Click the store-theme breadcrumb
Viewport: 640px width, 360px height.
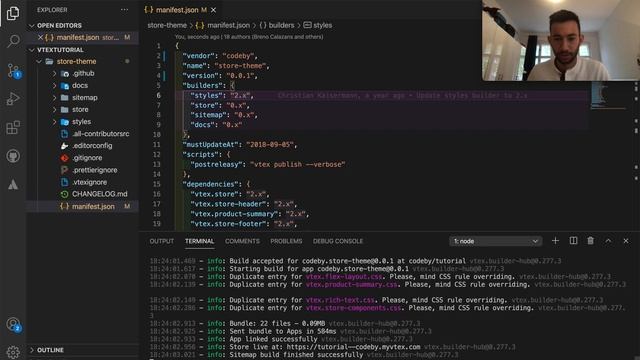click(167, 25)
